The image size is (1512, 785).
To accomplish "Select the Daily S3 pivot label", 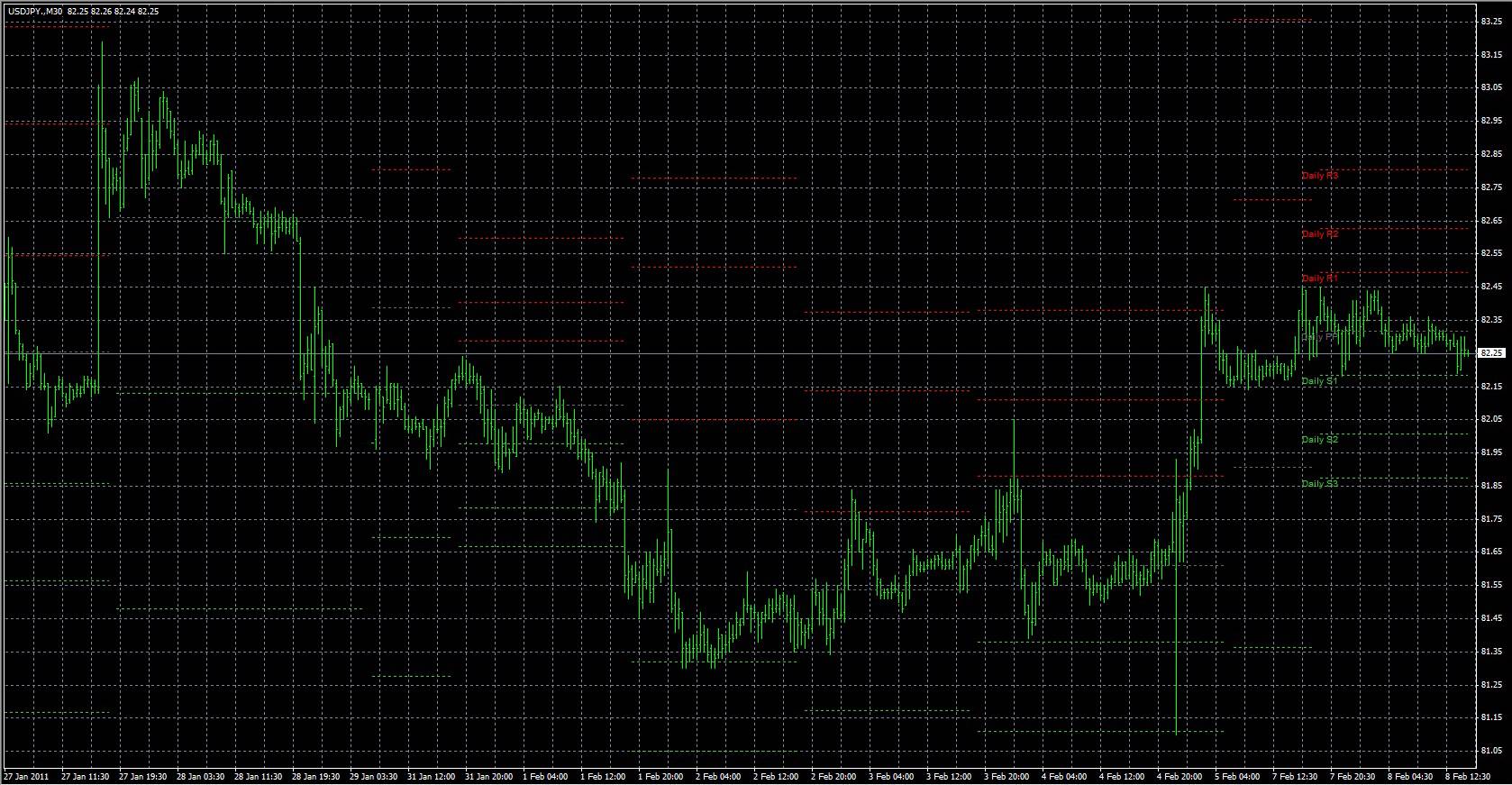I will pos(1320,484).
